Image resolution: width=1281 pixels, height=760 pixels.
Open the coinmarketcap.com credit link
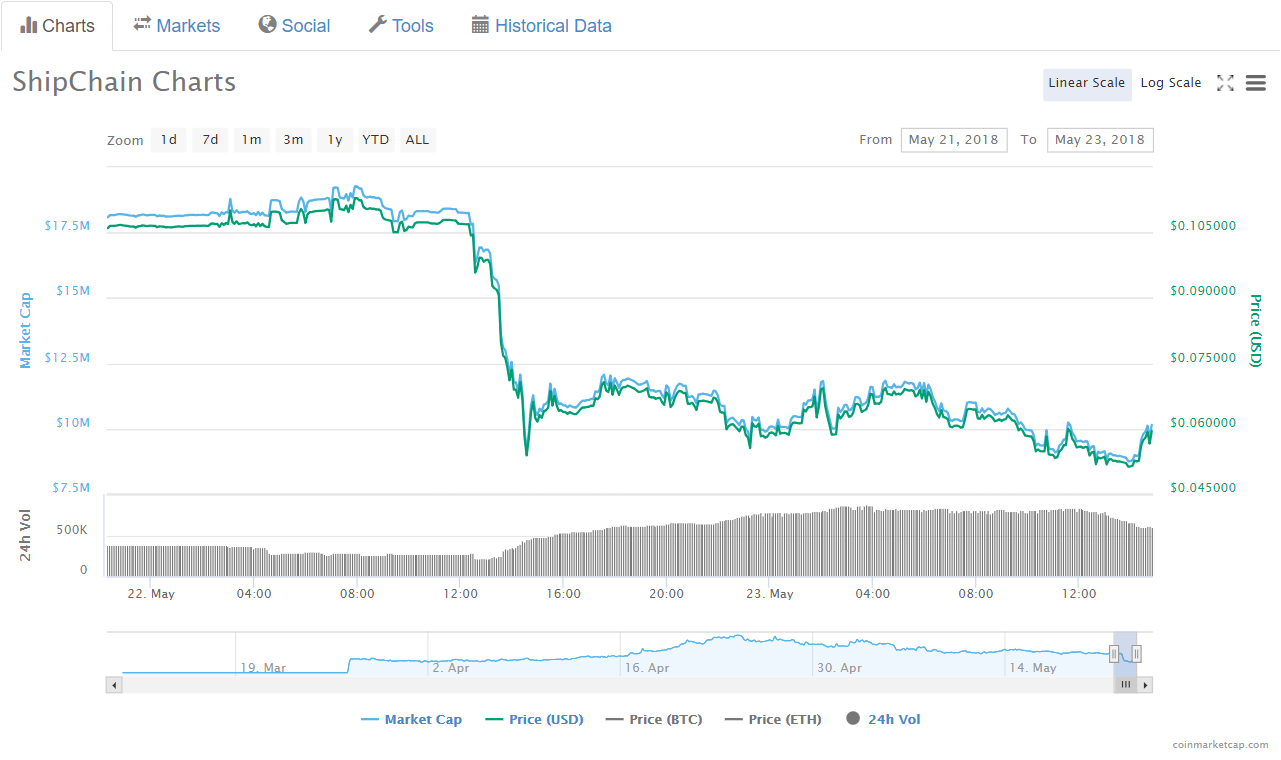[x=1220, y=745]
